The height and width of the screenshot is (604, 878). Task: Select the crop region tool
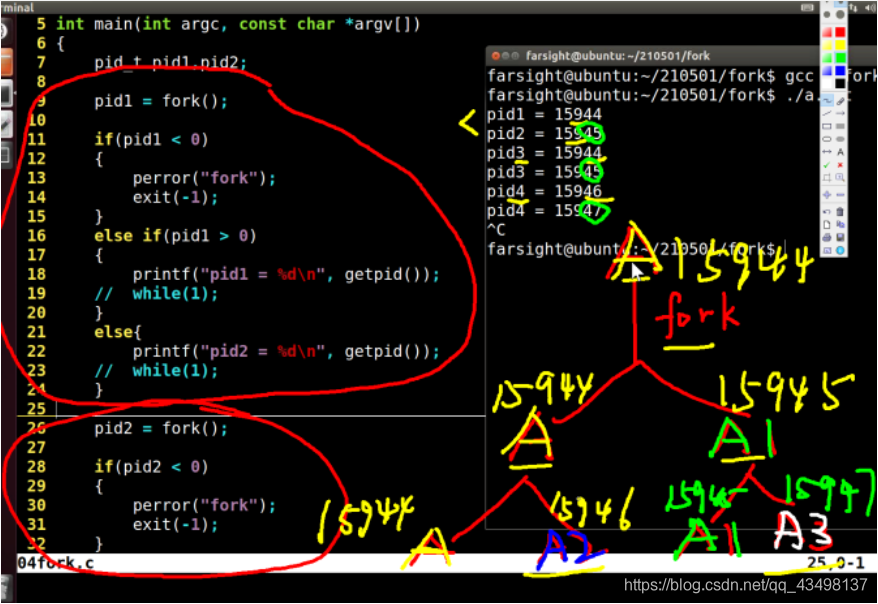point(827,177)
